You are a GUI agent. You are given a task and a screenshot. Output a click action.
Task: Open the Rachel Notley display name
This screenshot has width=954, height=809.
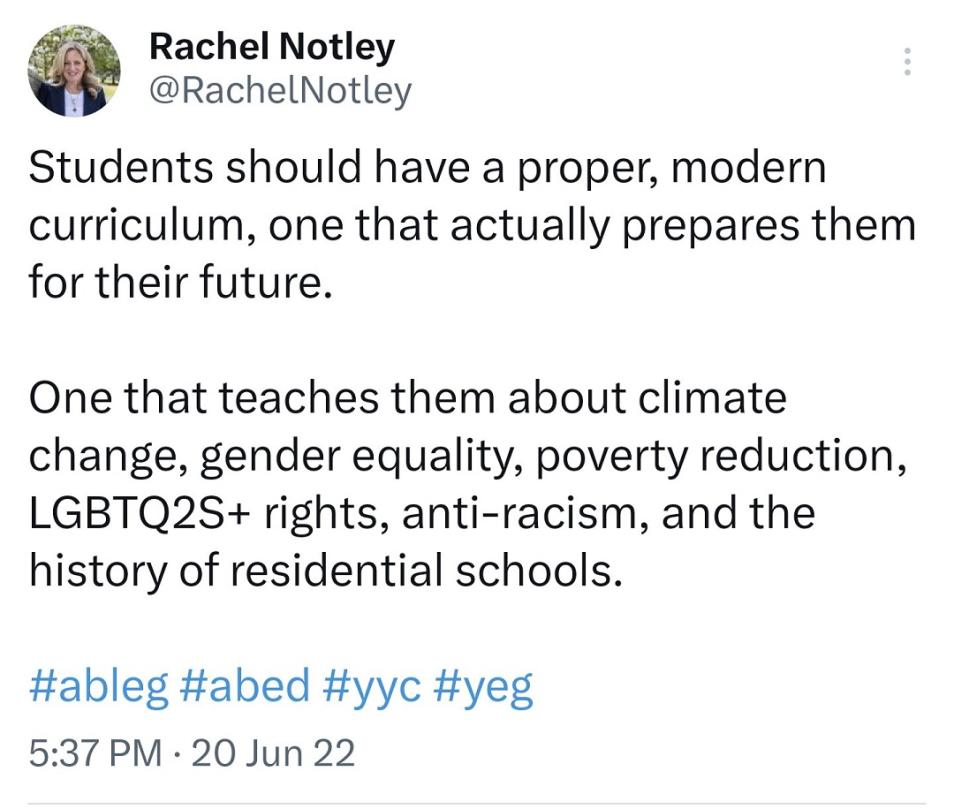click(271, 46)
